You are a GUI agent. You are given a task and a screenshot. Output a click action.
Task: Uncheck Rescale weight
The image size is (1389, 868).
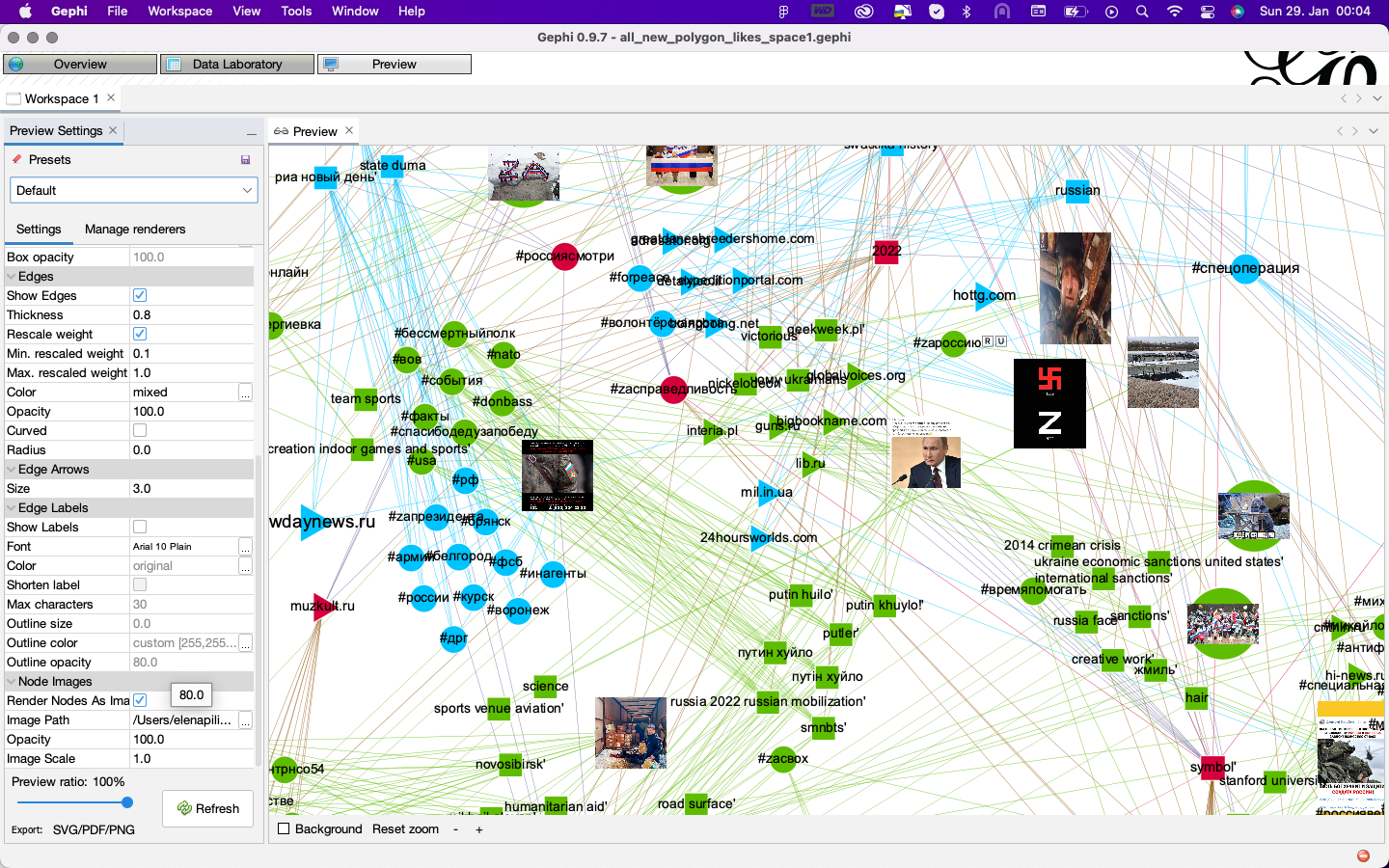point(140,334)
